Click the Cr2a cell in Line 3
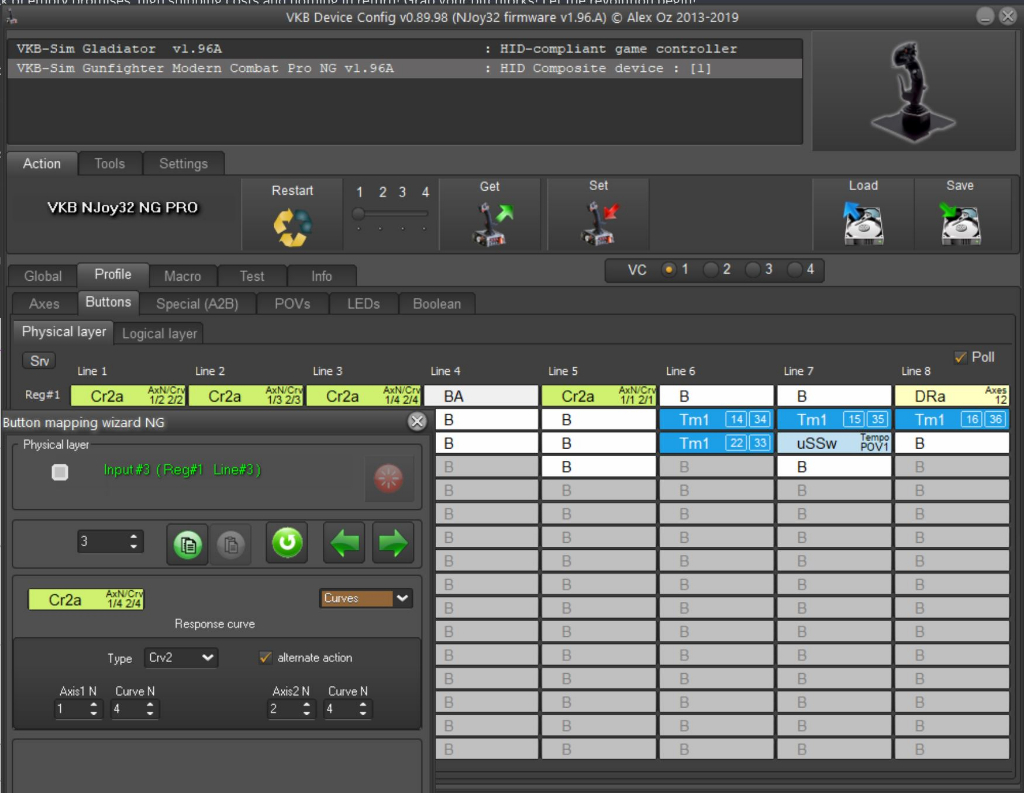Viewport: 1024px width, 793px height. pos(364,396)
